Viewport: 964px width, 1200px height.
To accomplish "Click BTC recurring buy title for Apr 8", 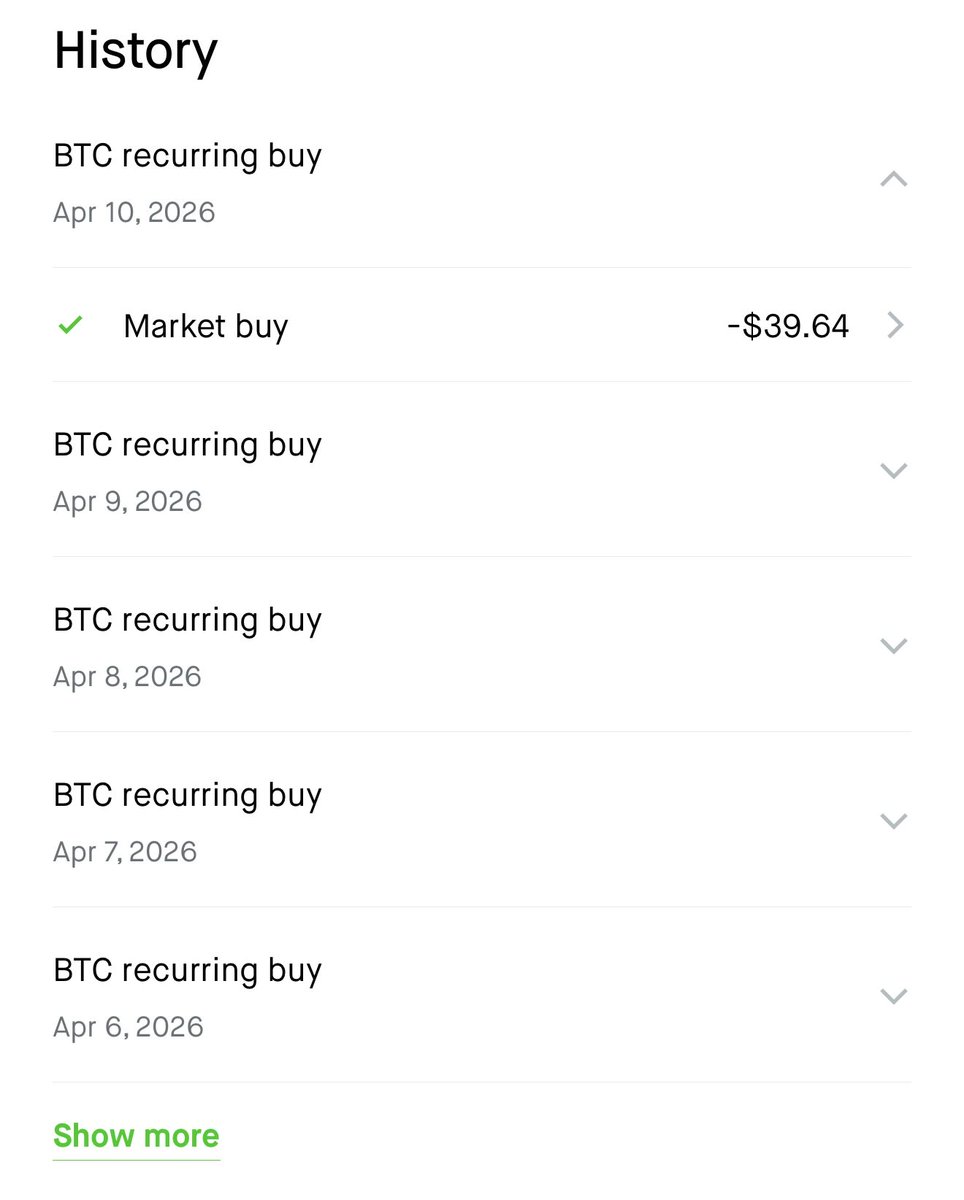I will pyautogui.click(x=187, y=620).
